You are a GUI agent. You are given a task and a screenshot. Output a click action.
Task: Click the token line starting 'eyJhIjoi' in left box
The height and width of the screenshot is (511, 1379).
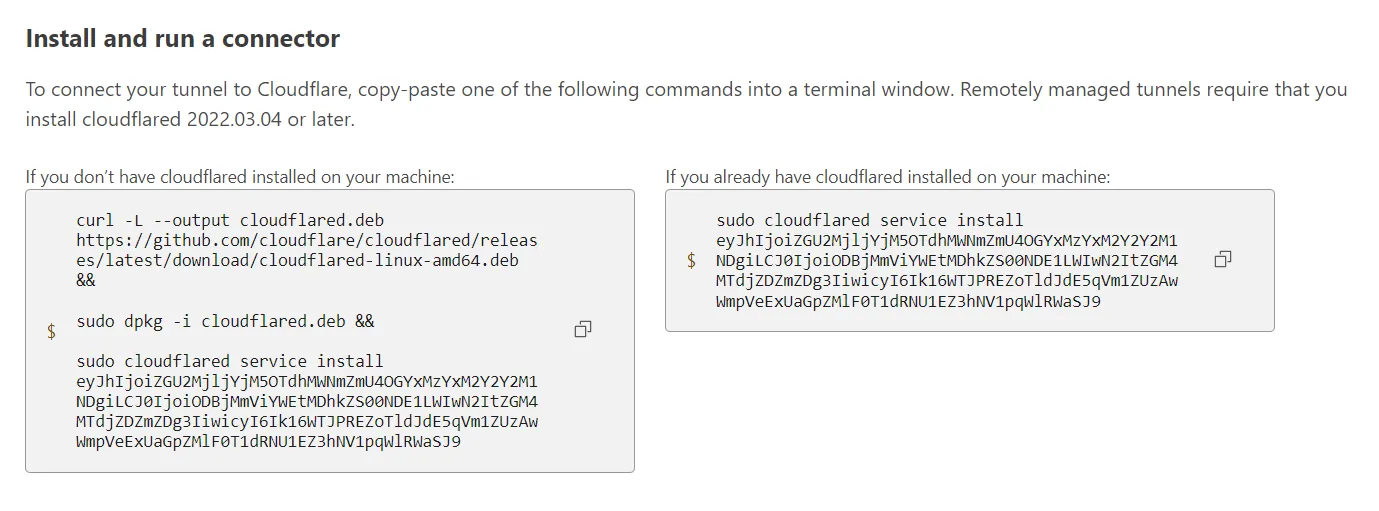tap(307, 381)
